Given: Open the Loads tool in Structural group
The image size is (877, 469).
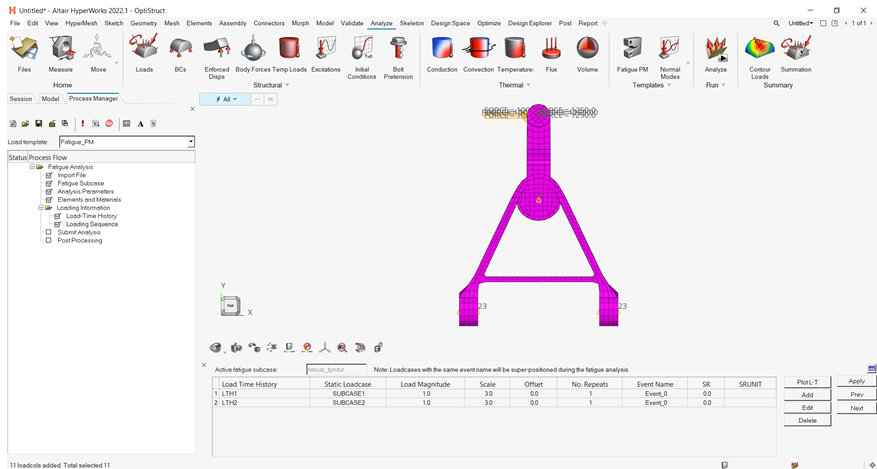Looking at the screenshot, I should 144,48.
